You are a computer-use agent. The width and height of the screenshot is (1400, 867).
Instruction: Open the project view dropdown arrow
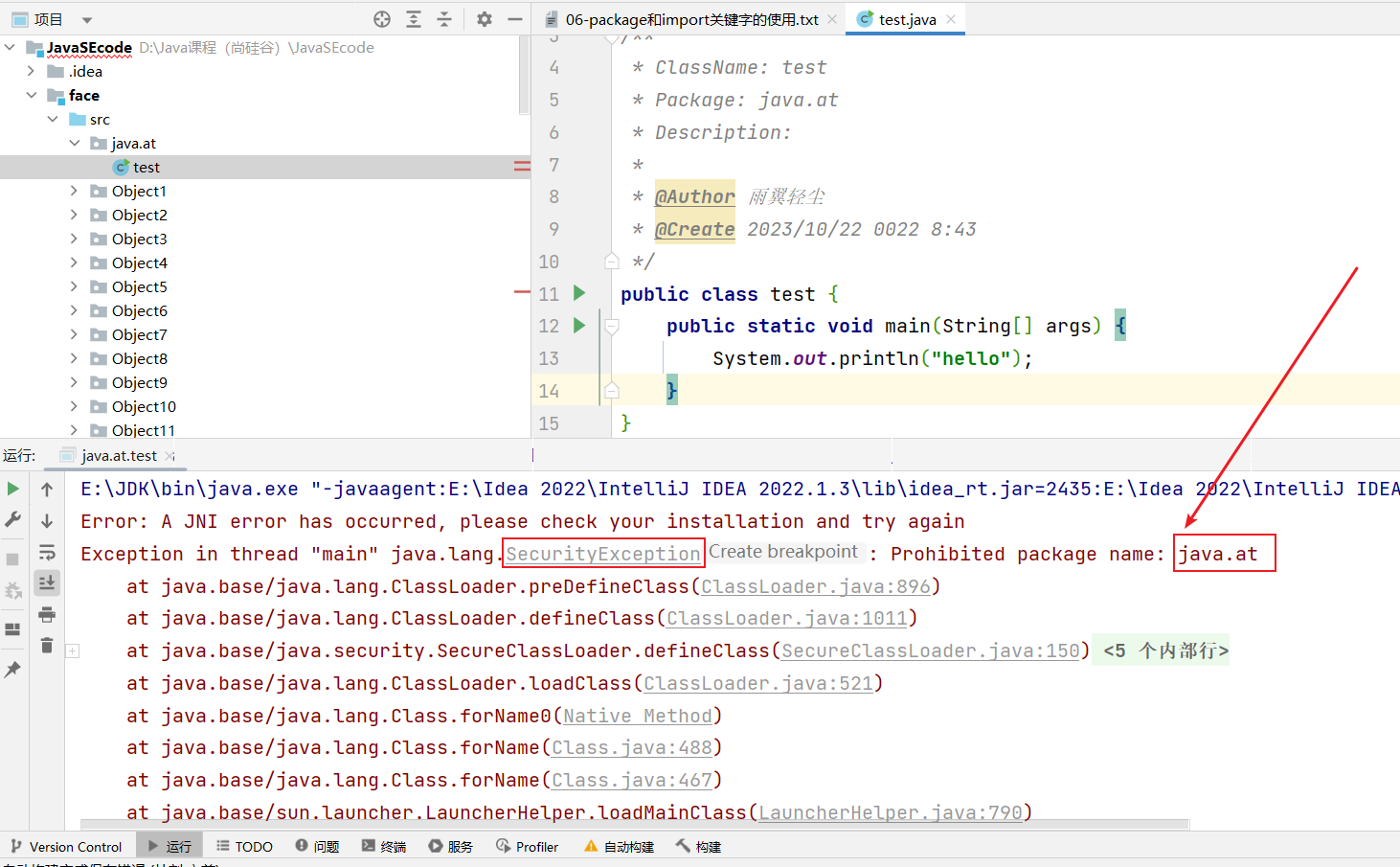coord(87,20)
